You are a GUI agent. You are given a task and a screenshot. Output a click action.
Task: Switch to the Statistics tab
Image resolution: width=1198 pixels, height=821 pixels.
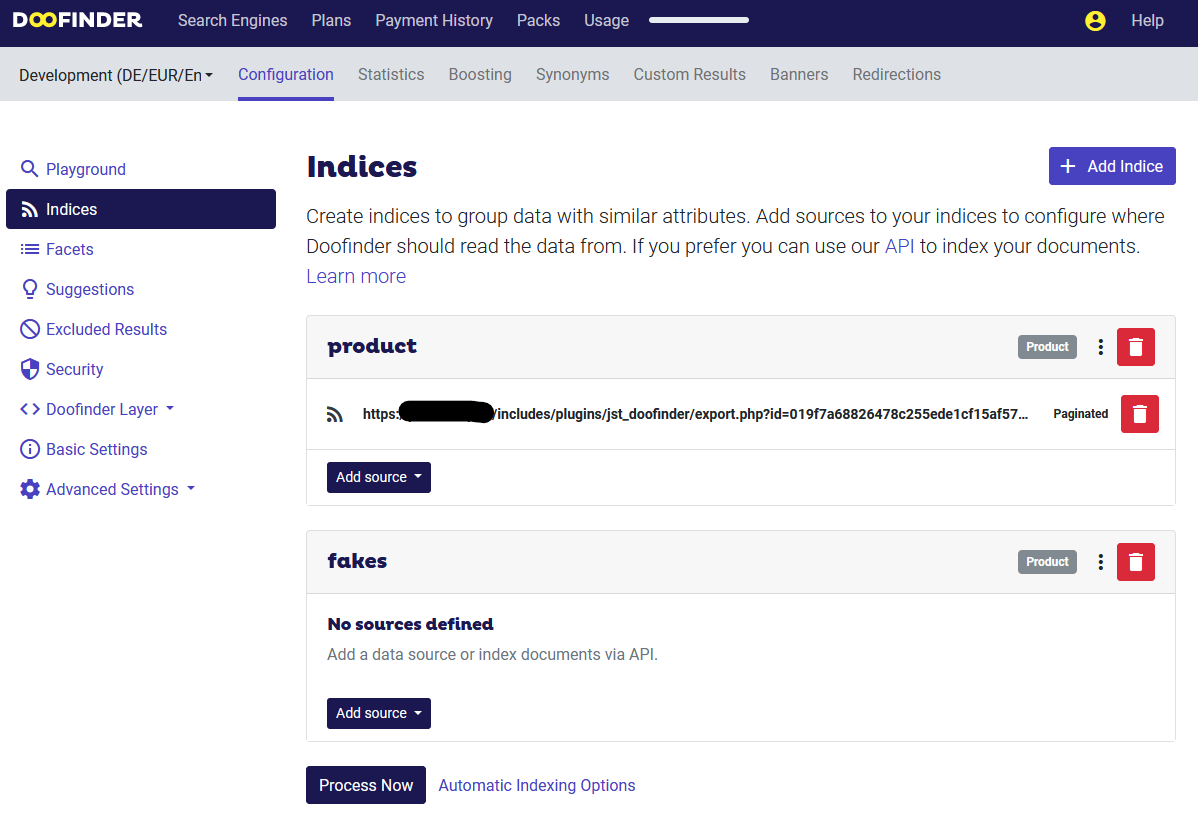click(391, 74)
